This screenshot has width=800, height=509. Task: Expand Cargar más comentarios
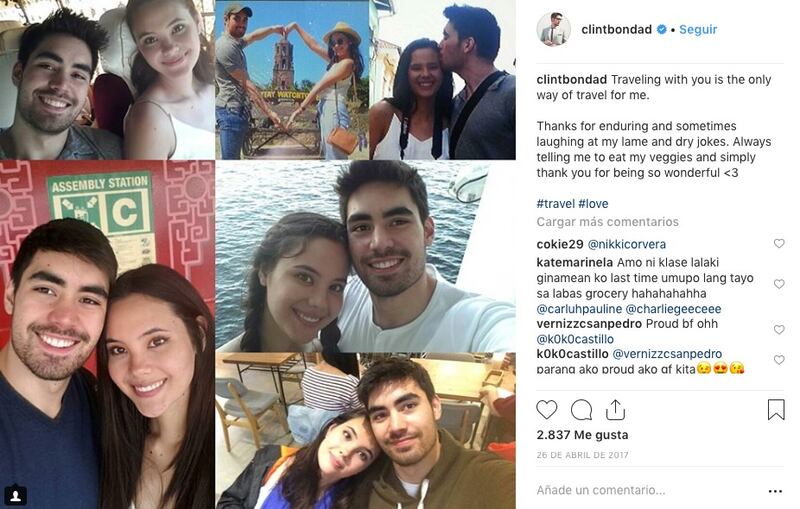coord(607,222)
